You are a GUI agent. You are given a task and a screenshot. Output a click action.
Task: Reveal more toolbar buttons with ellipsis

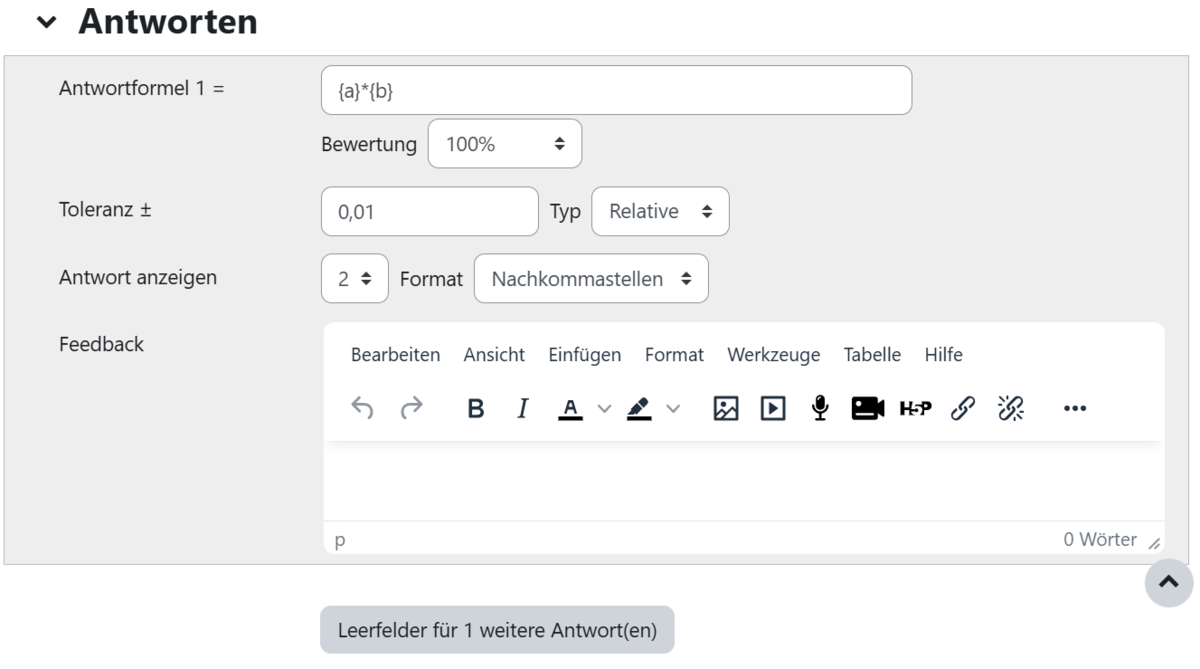point(1075,408)
